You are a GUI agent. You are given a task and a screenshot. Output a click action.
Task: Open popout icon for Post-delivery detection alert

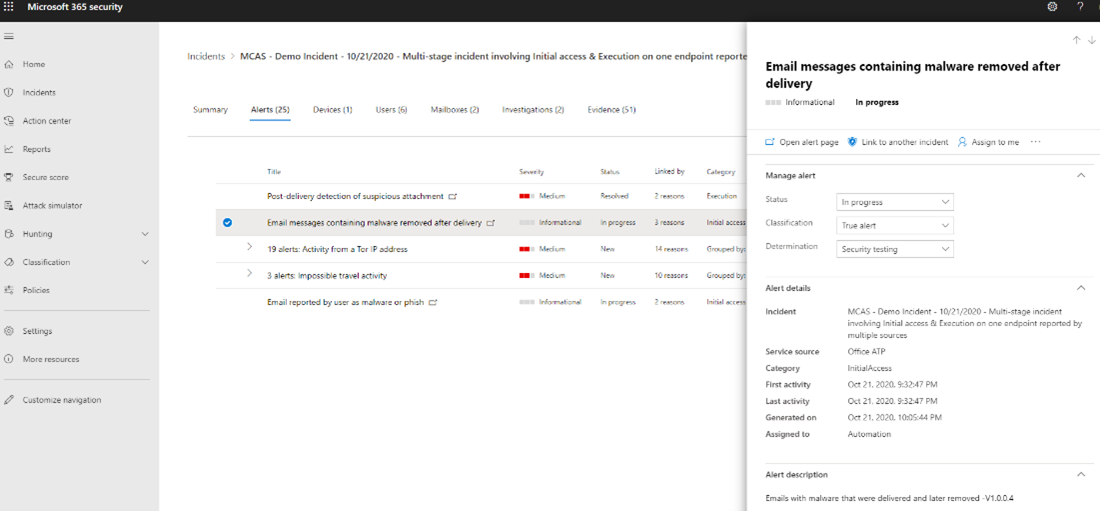click(x=452, y=197)
